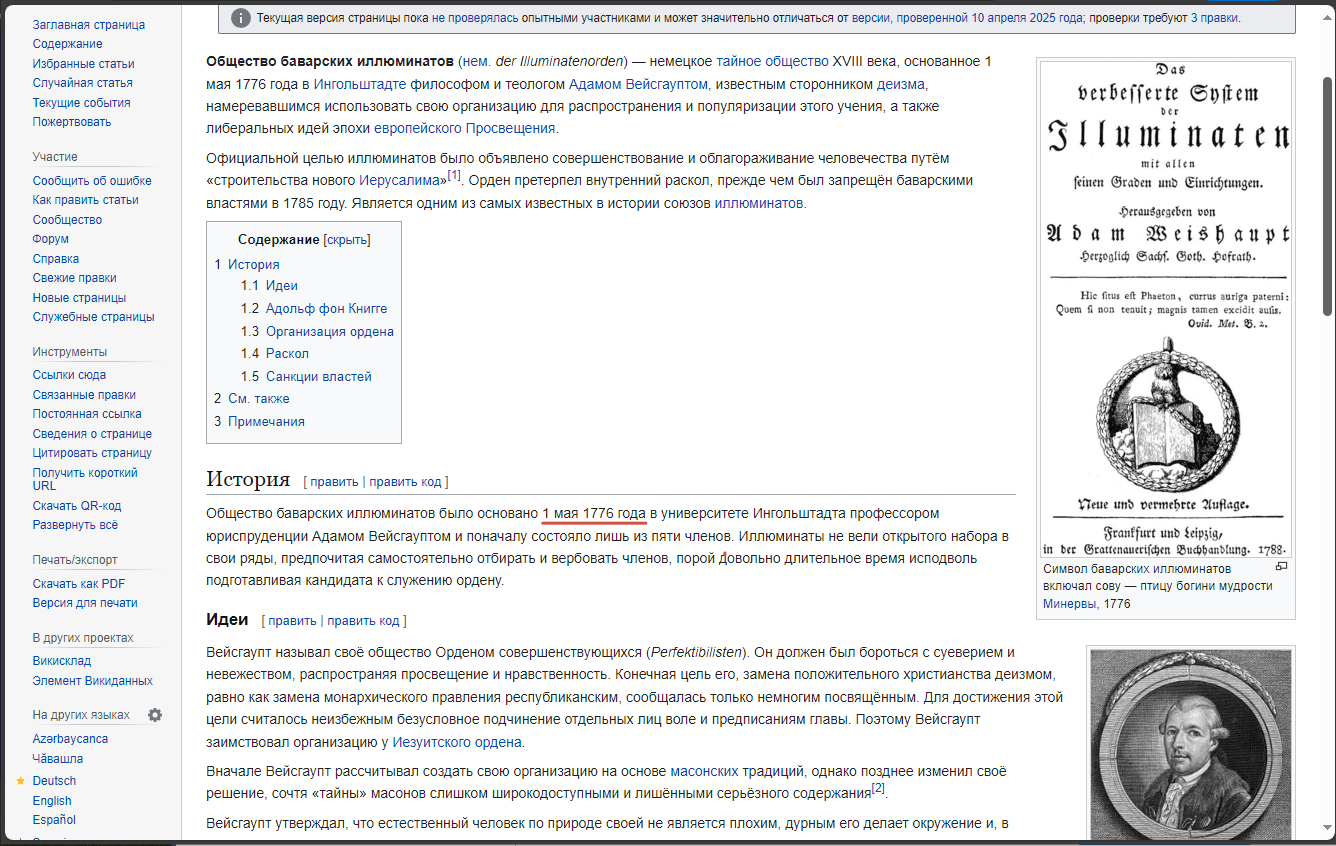Open 'Новые страницы' link
The width and height of the screenshot is (1336, 846).
click(x=79, y=298)
